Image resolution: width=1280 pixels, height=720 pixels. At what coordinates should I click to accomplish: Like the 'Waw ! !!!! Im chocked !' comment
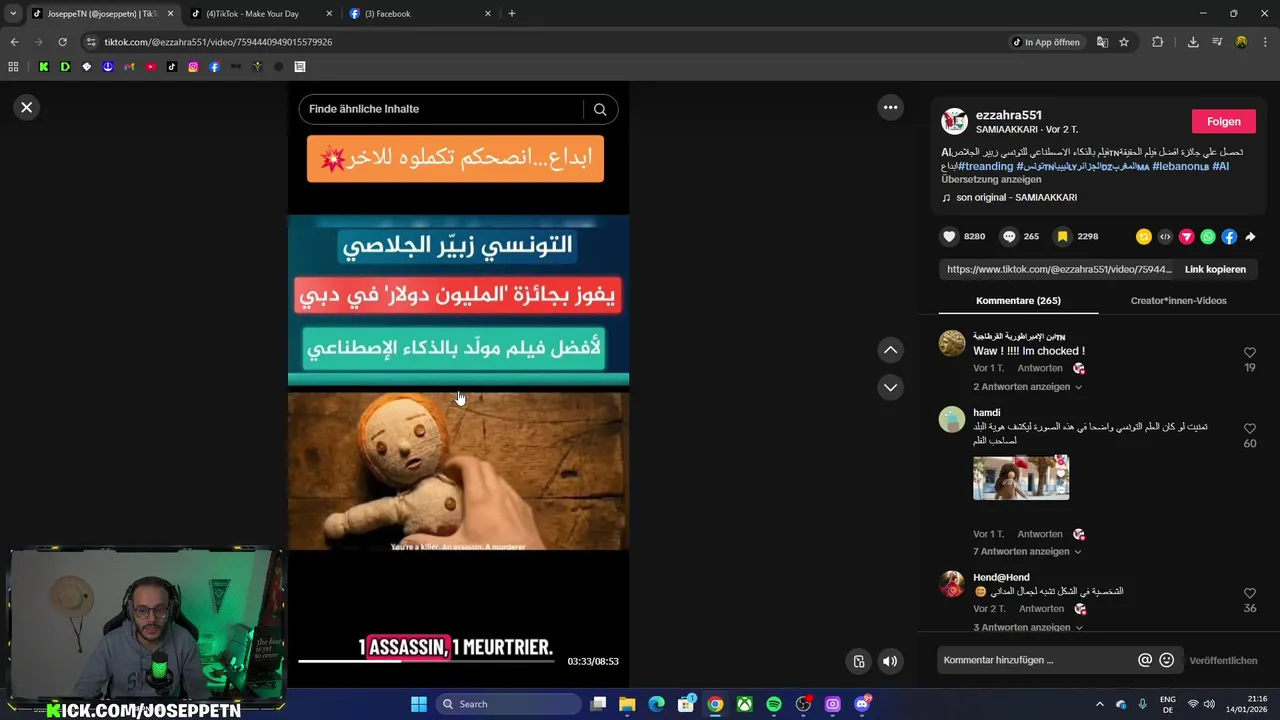pyautogui.click(x=1250, y=353)
